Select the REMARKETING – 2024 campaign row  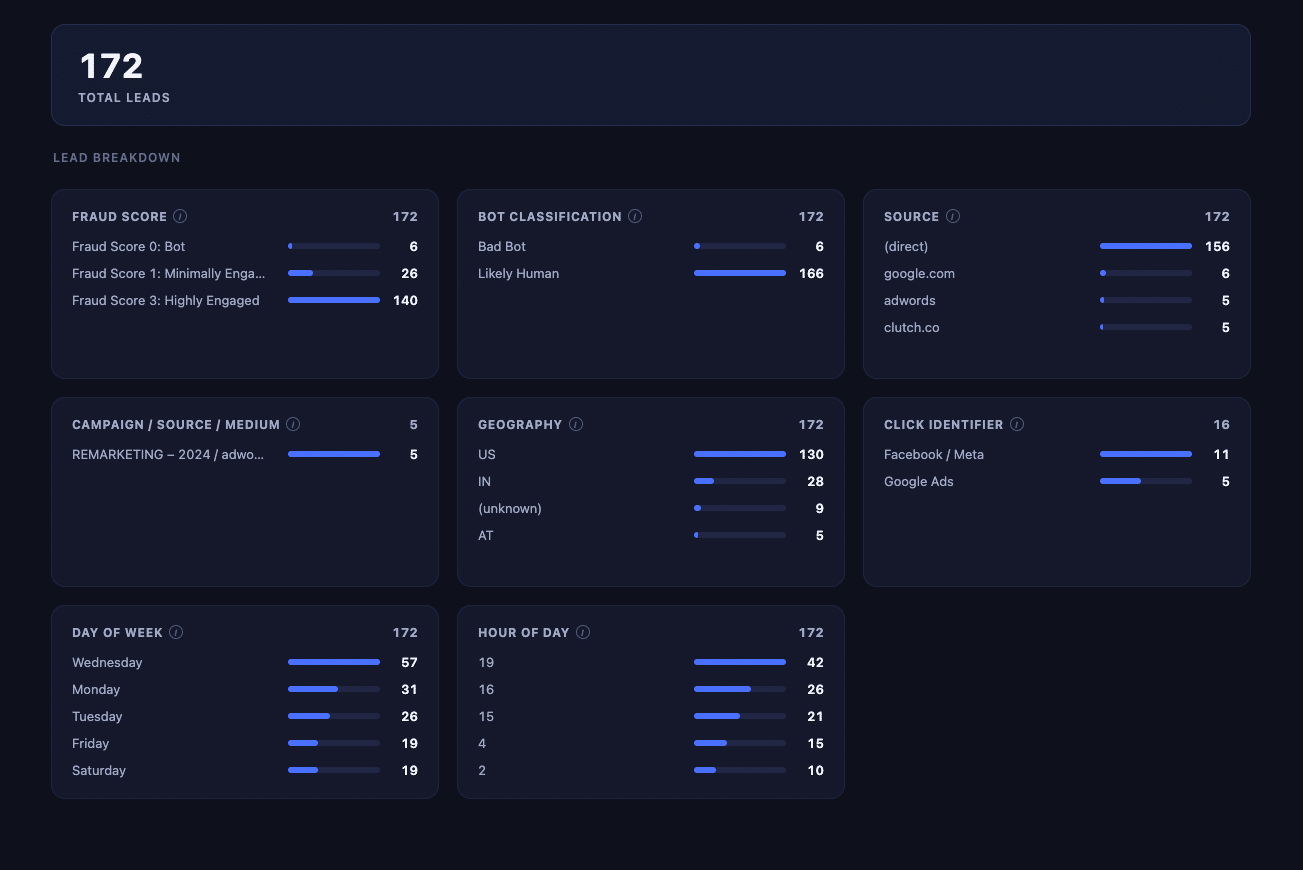(245, 454)
